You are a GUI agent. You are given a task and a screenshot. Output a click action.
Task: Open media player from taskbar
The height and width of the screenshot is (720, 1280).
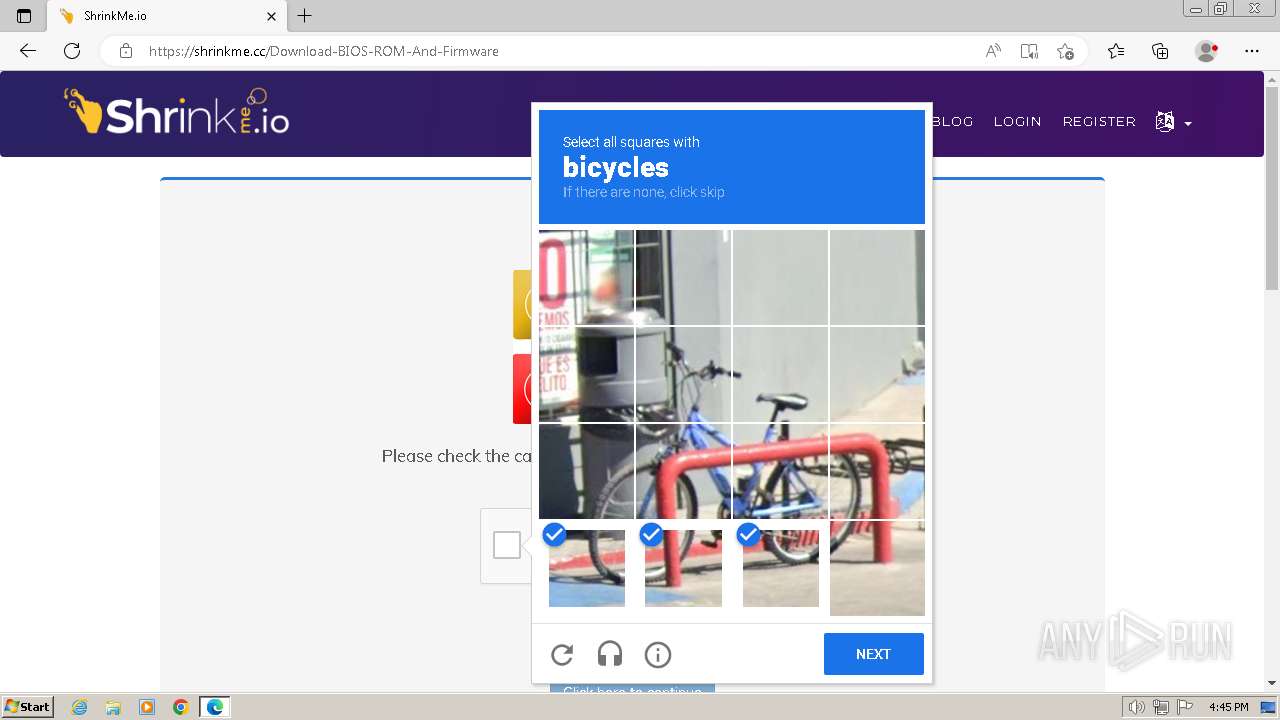(147, 707)
